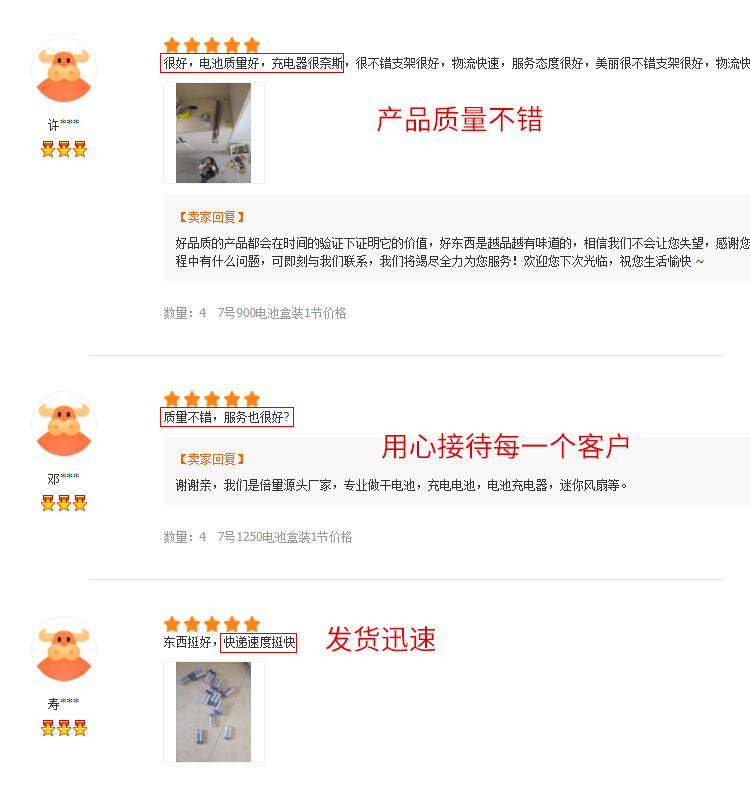Screen dimensions: 750x803
Task: Click the bull avatar of reviewer 邓***
Action: pos(64,424)
